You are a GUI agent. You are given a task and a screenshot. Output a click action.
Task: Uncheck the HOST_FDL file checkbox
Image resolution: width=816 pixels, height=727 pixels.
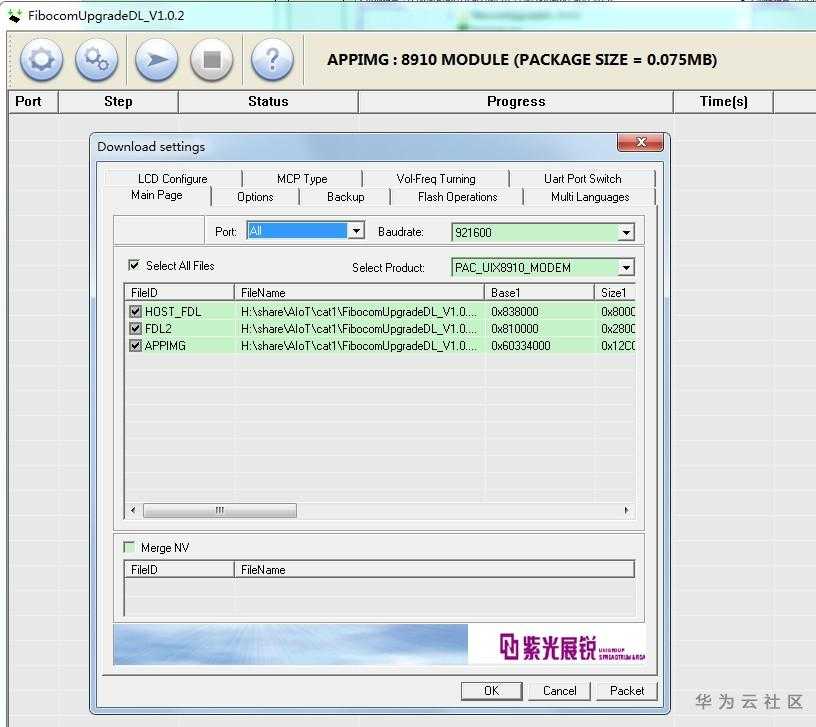[135, 311]
